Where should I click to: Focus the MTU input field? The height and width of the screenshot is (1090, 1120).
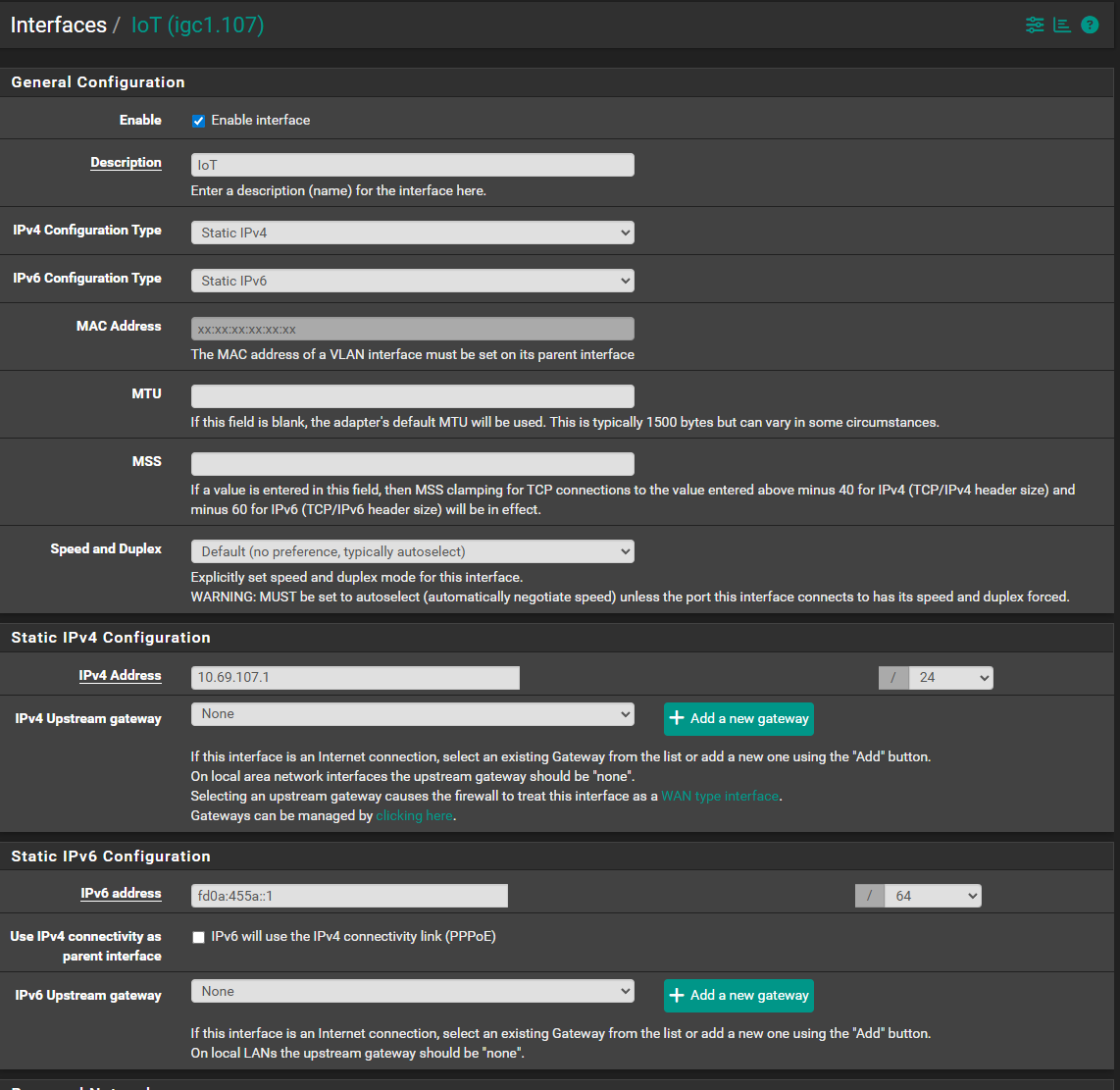[412, 396]
